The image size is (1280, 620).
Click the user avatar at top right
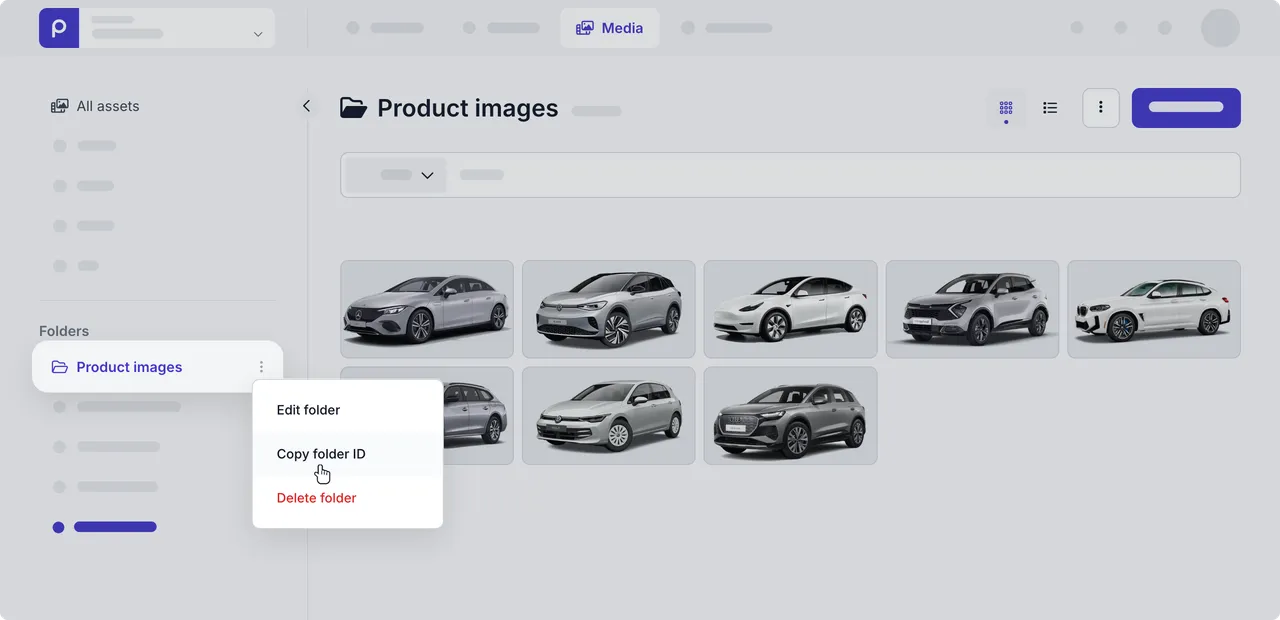click(1220, 28)
